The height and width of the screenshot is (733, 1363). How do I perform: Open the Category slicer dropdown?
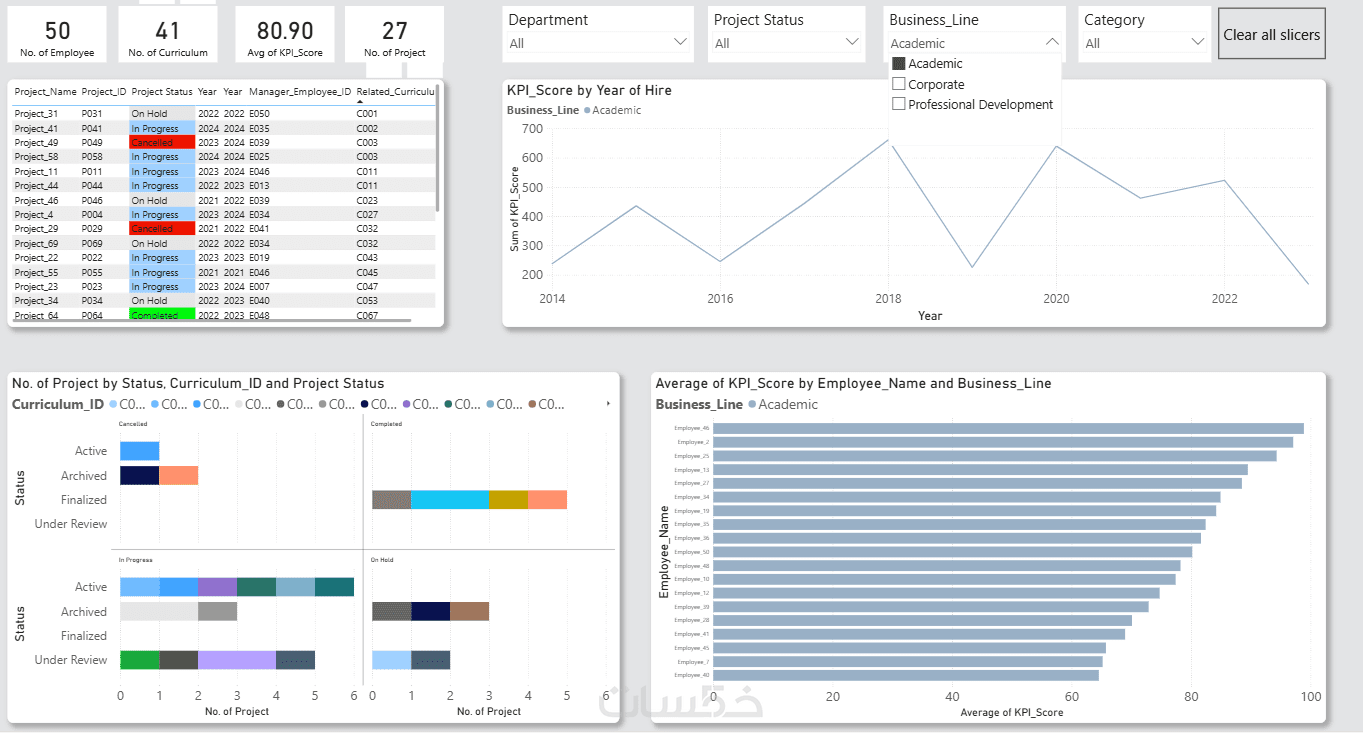tap(1197, 42)
